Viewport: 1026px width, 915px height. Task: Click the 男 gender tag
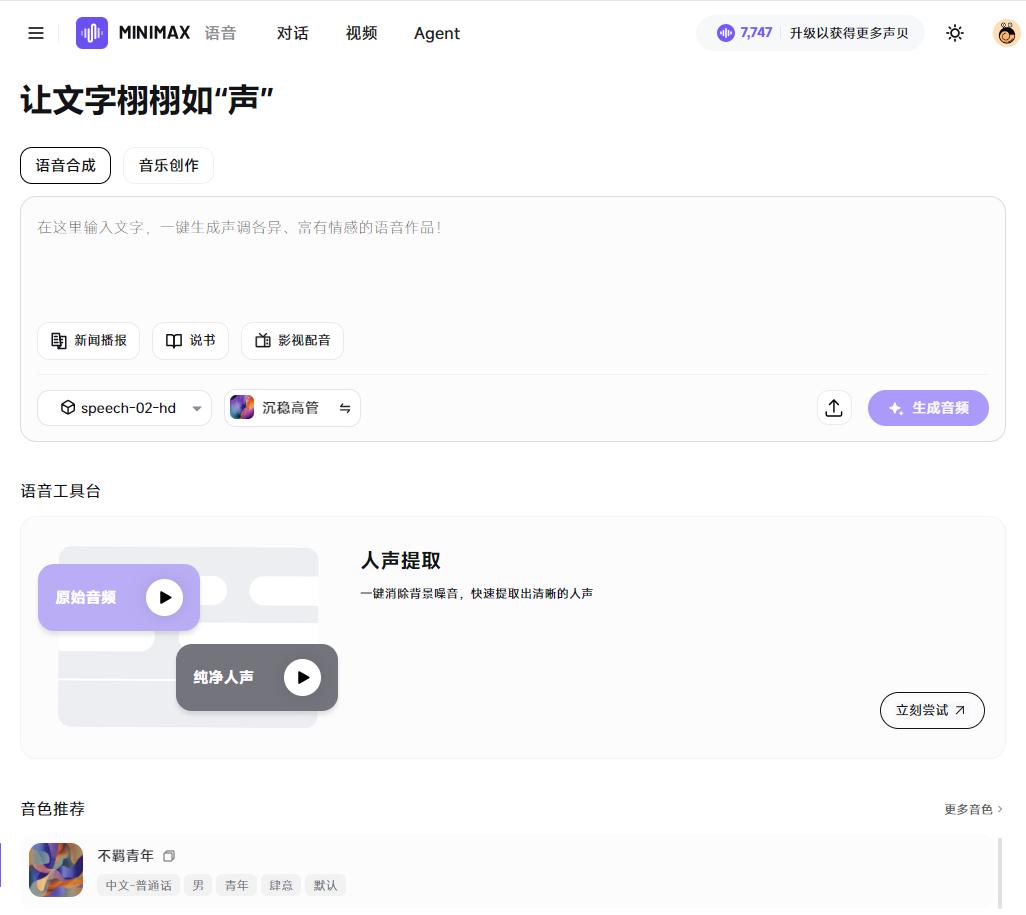point(198,886)
